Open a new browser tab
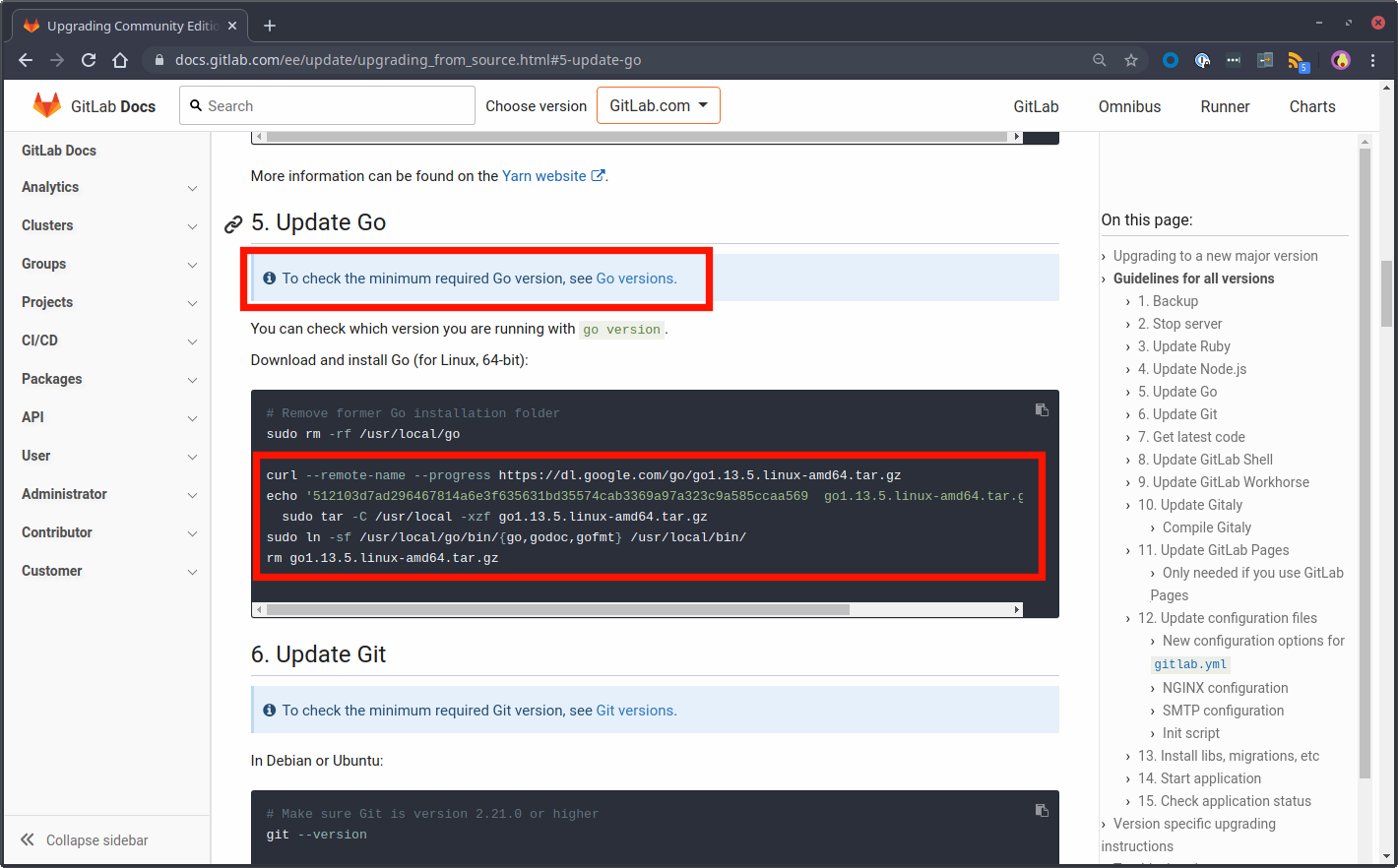 pyautogui.click(x=270, y=26)
